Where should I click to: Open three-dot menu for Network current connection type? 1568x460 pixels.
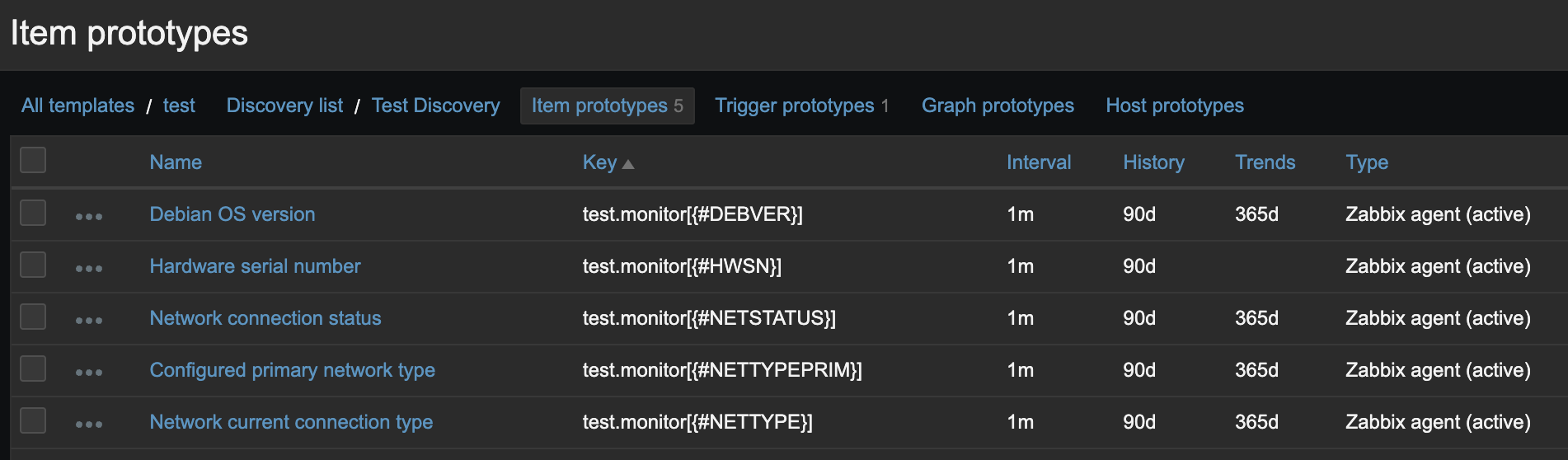click(89, 424)
